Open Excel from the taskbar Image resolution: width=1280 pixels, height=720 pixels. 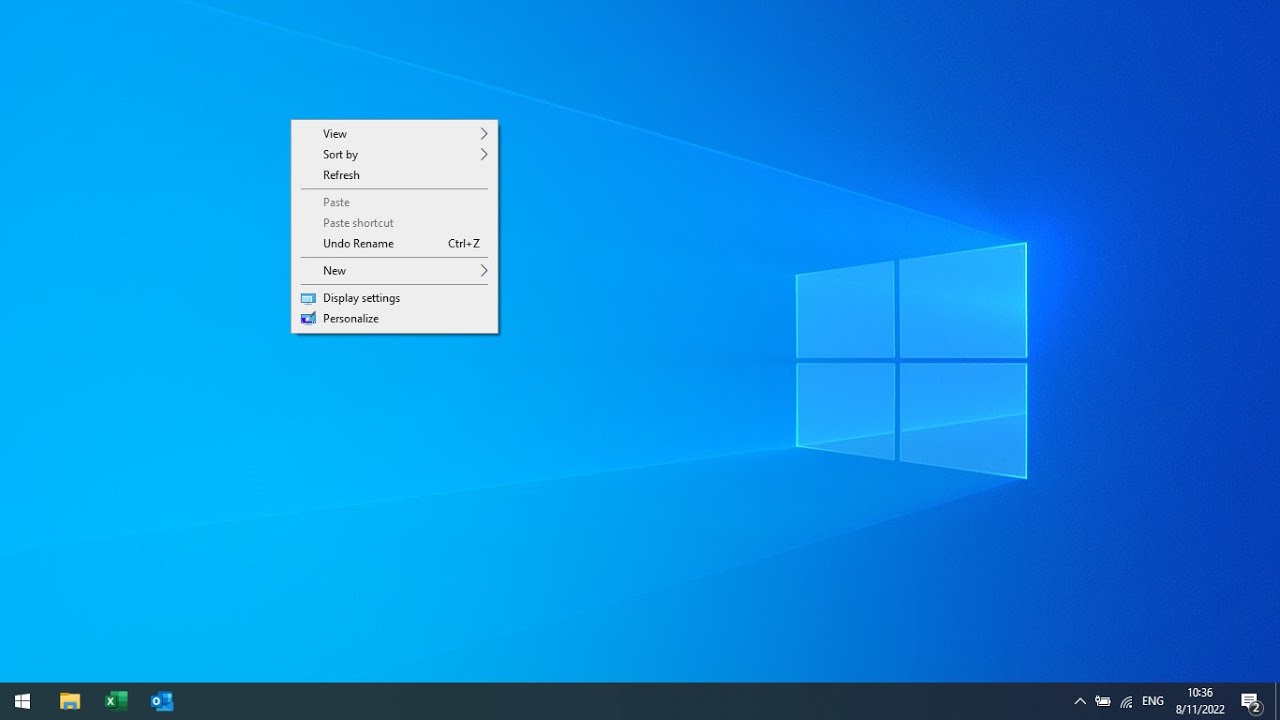116,701
